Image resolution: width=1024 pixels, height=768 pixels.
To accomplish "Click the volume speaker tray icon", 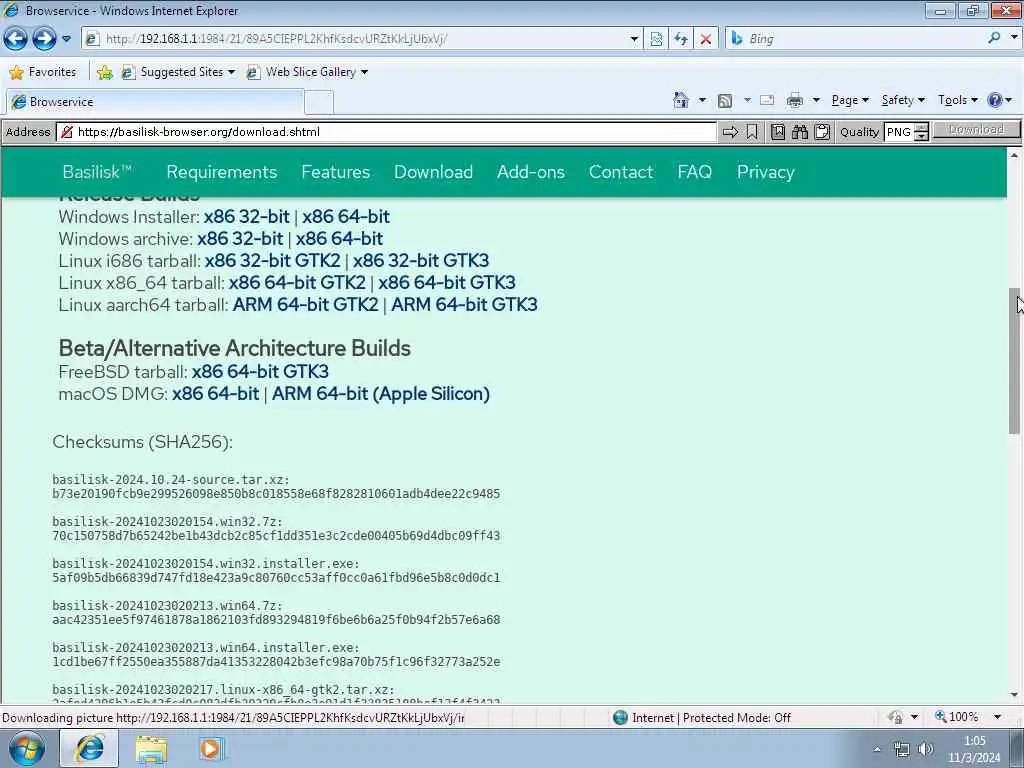I will tap(925, 749).
